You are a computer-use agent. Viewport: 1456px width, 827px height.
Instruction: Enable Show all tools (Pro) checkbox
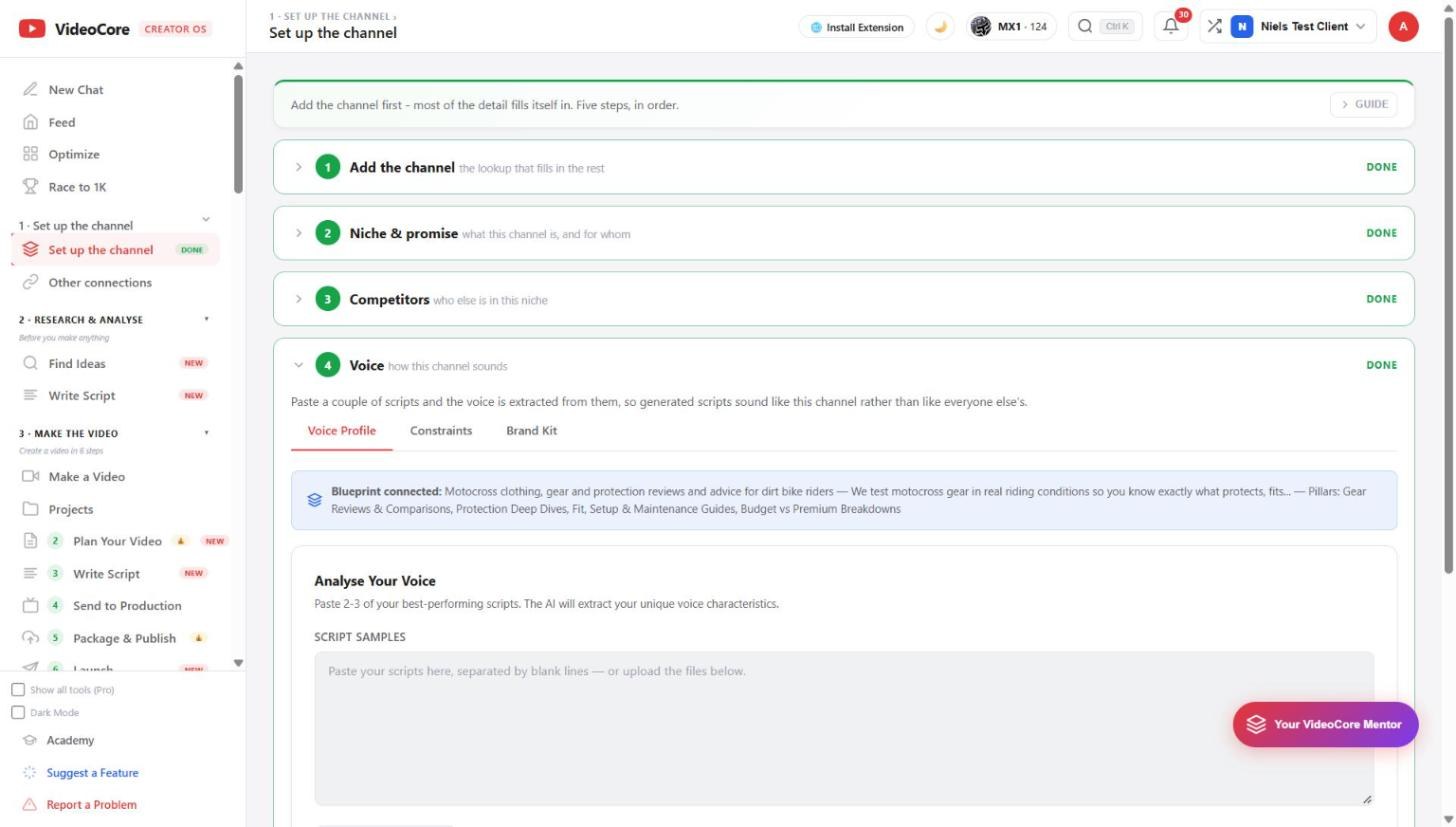point(18,690)
